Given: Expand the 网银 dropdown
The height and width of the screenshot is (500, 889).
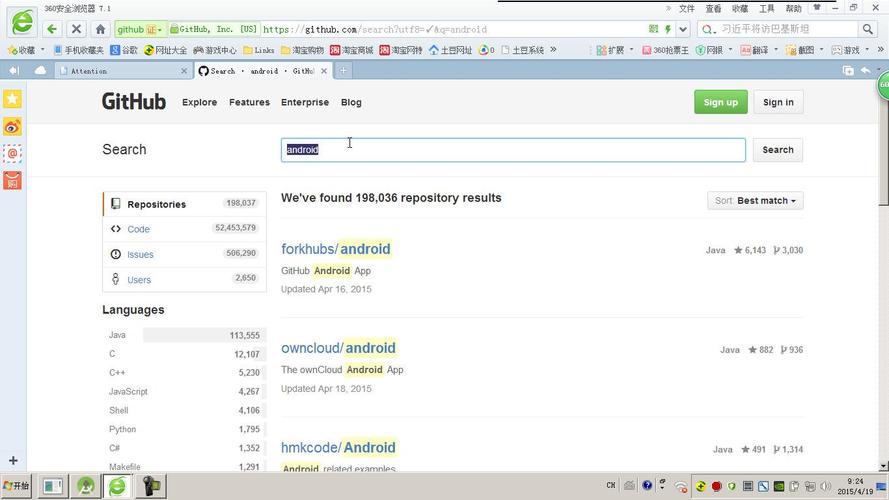Looking at the screenshot, I should pos(730,50).
